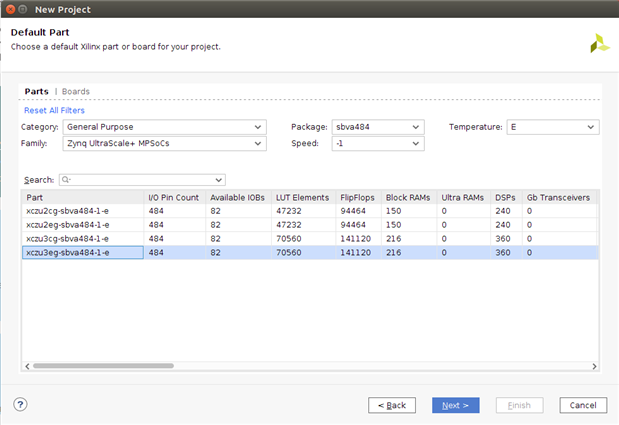
Task: Click into the Search text field
Action: tap(145, 180)
